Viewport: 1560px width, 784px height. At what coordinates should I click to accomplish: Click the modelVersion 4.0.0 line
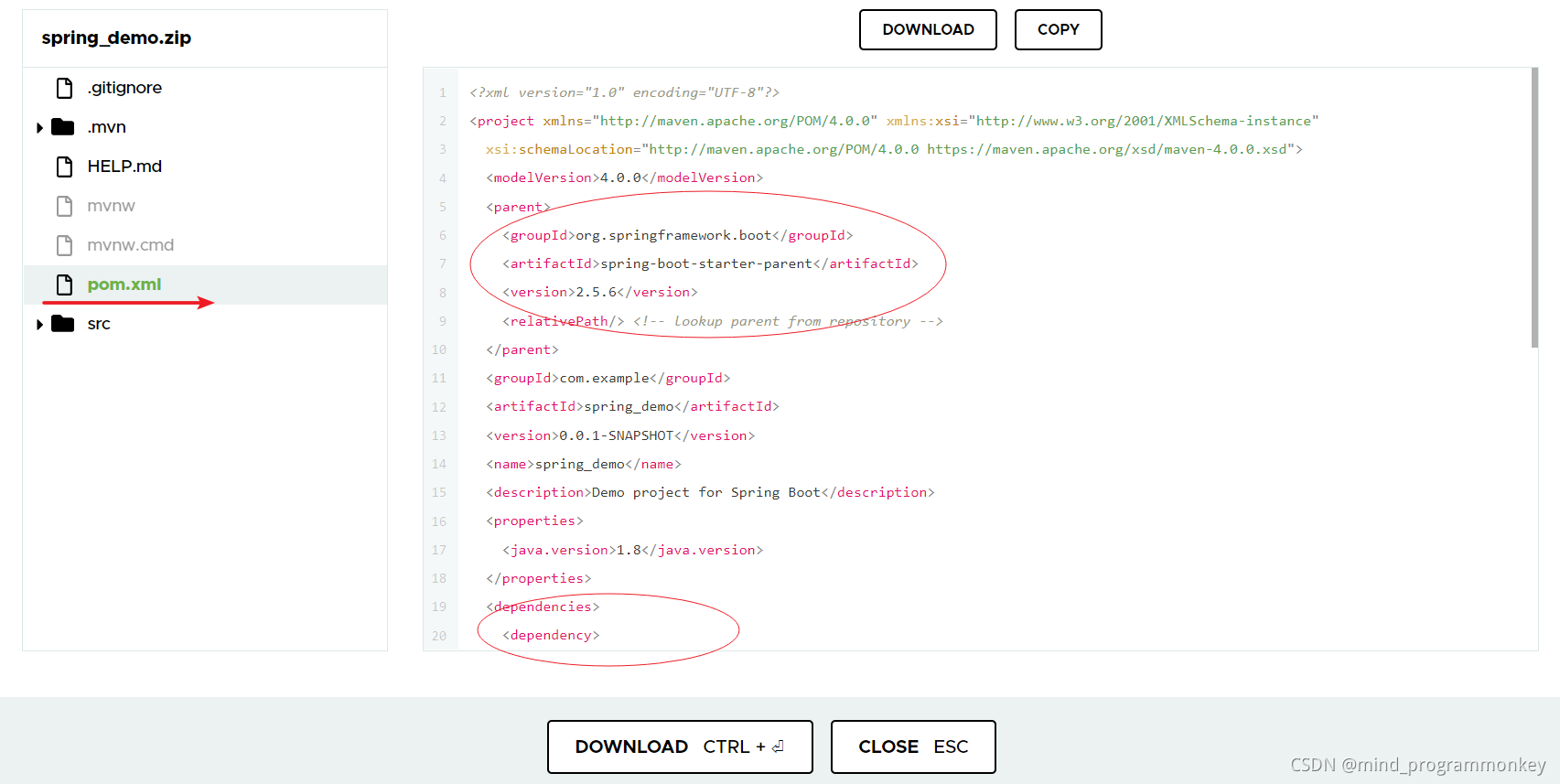coord(624,177)
